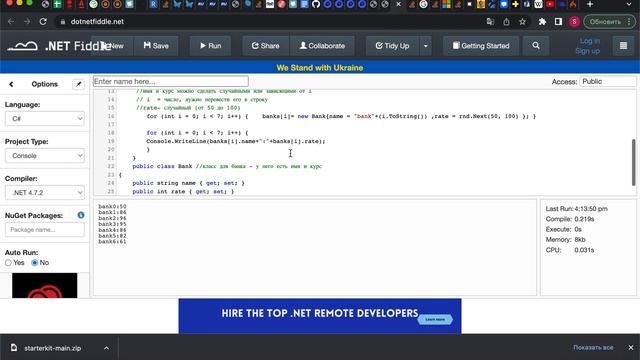Open the browser profile avatar
The image size is (640, 360).
[574, 22]
